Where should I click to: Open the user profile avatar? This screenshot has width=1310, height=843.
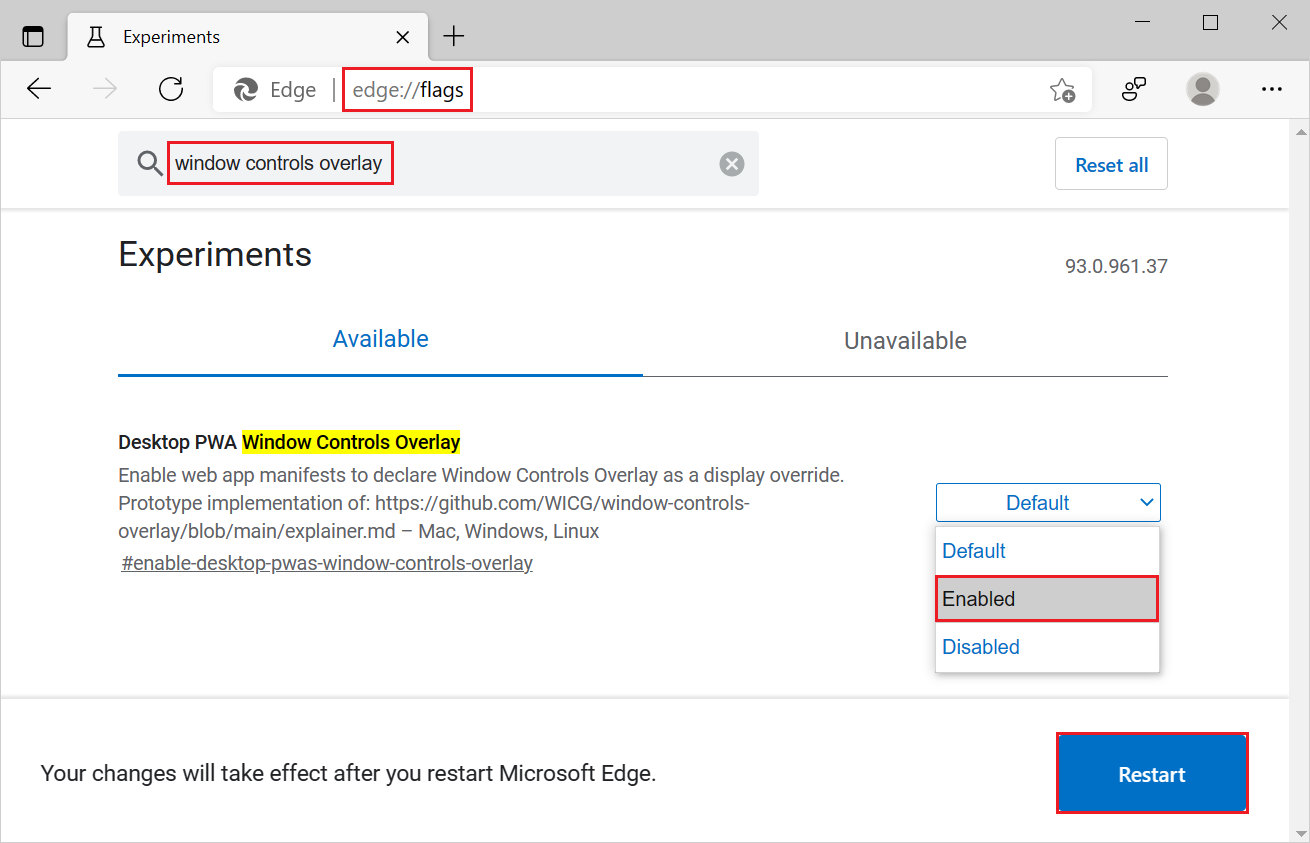point(1202,89)
